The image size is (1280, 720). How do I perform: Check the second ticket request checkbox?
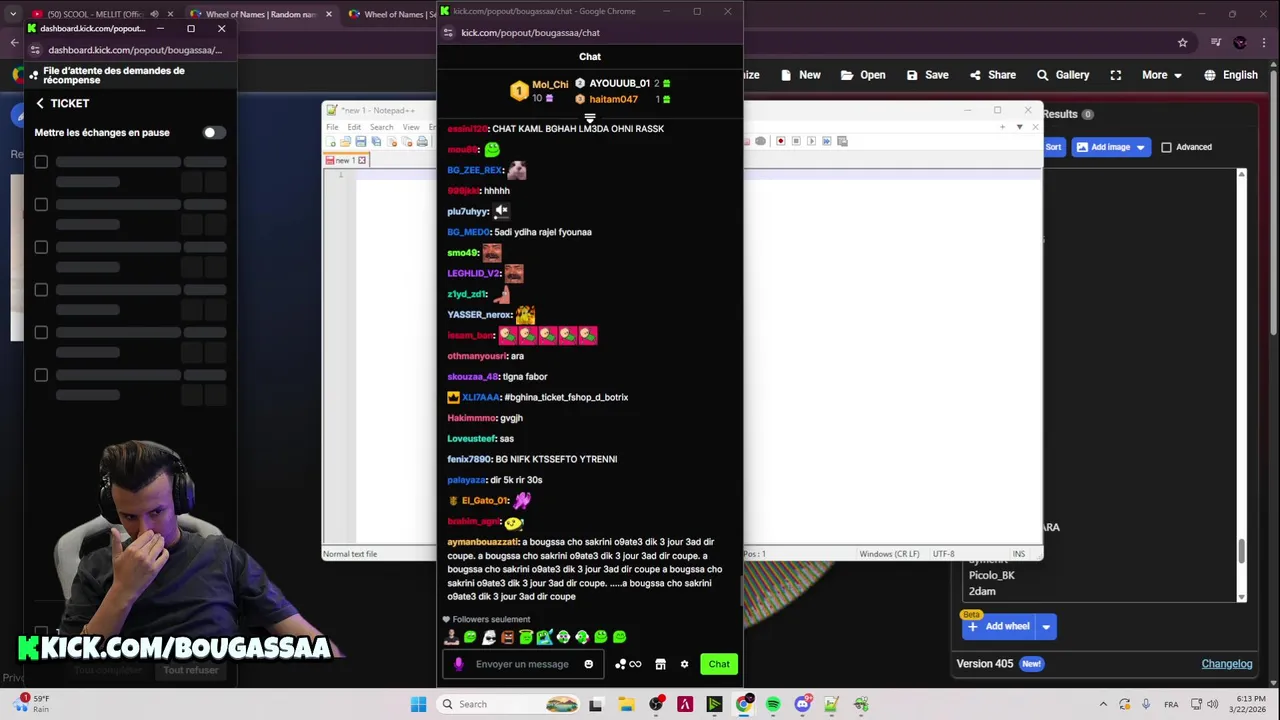(41, 204)
